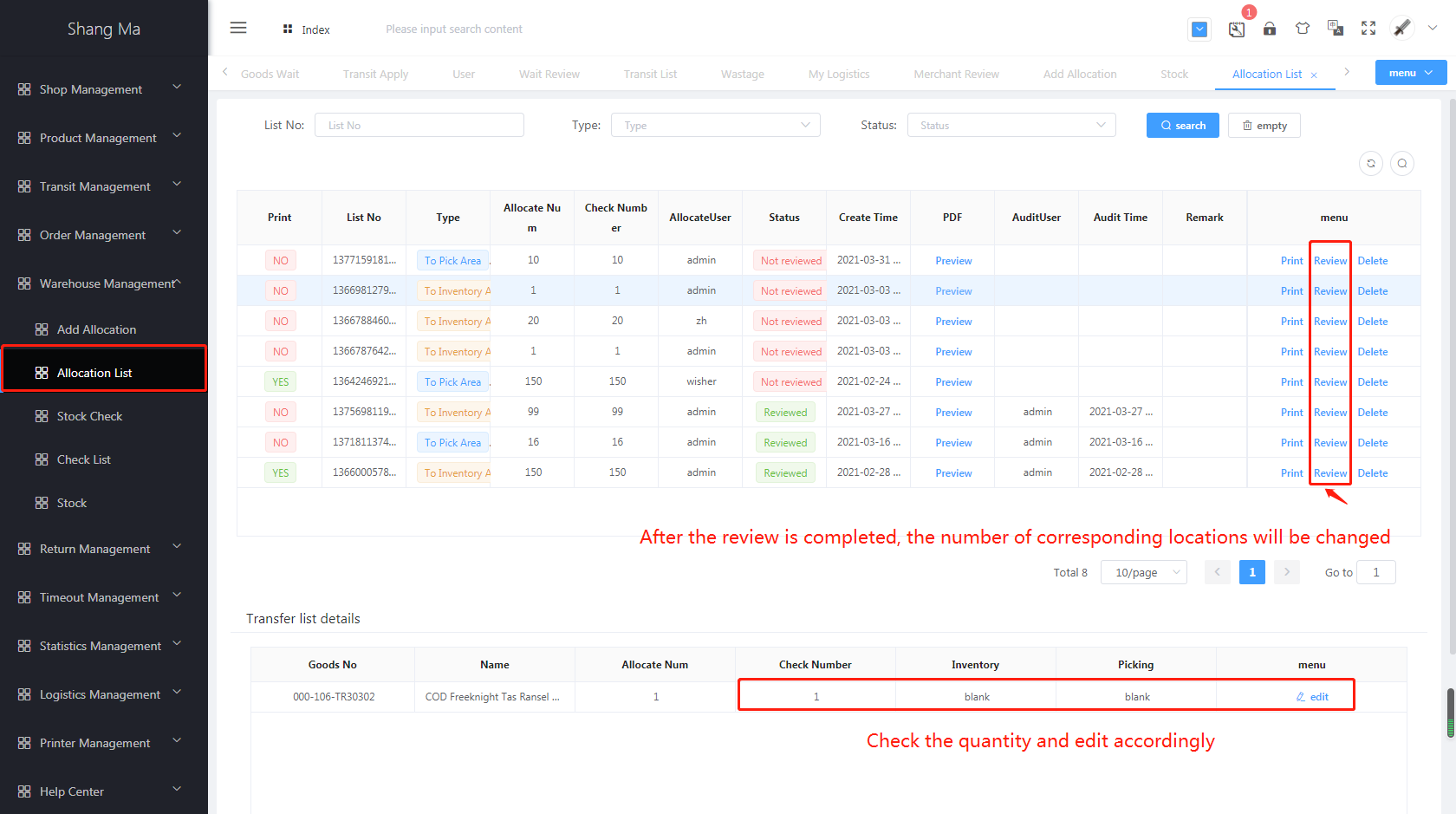Delete list 1366000578 row
1456x814 pixels.
1373,473
